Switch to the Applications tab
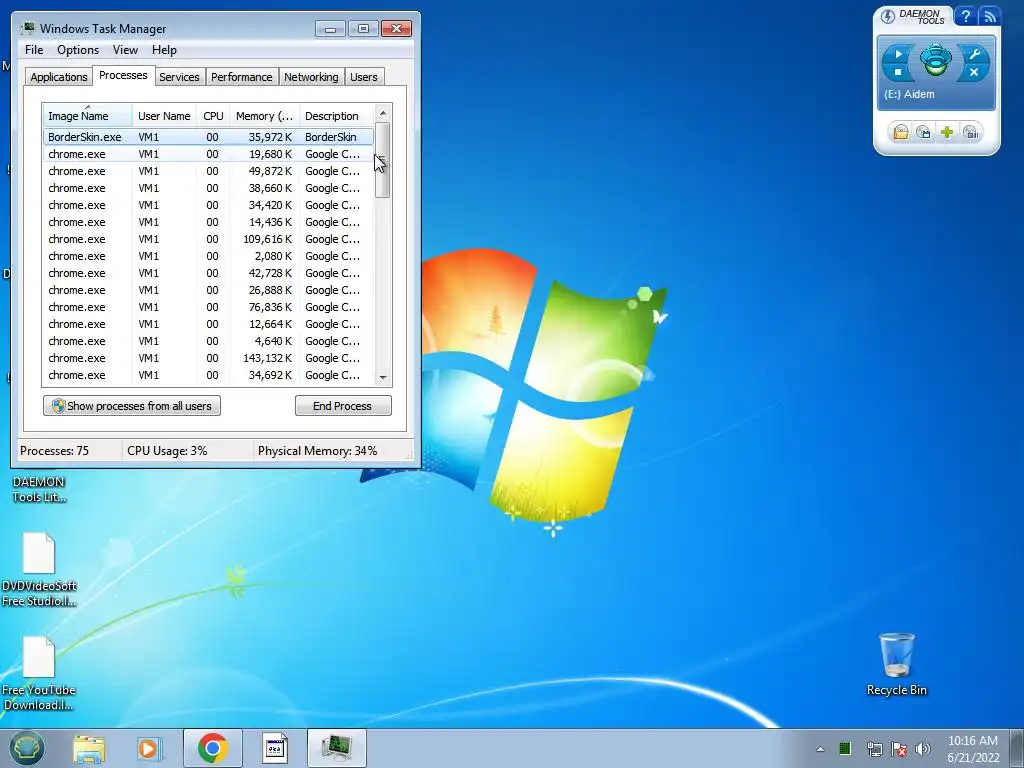This screenshot has height=768, width=1024. pos(59,77)
